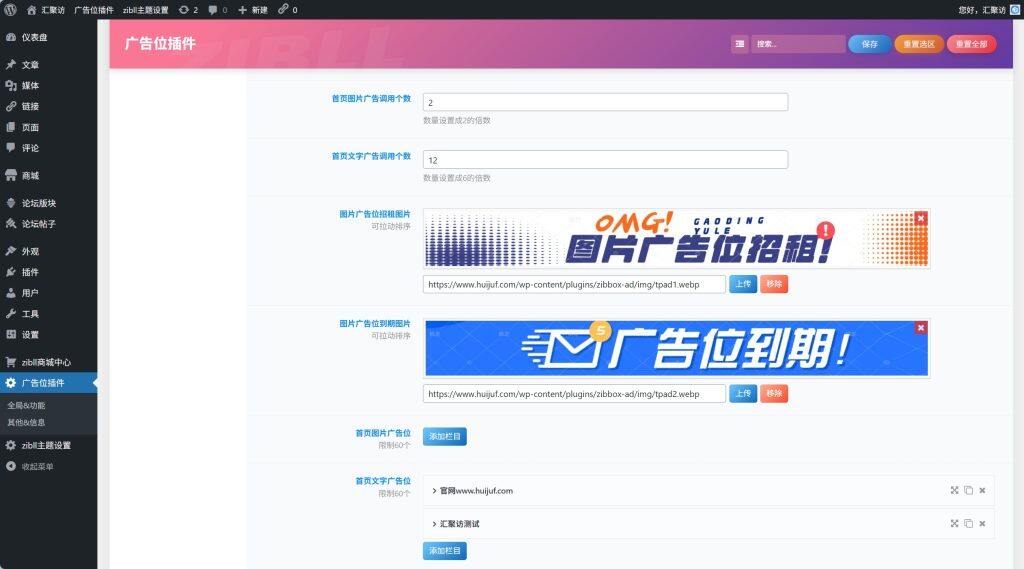Open the 用户 users menu

click(48, 293)
